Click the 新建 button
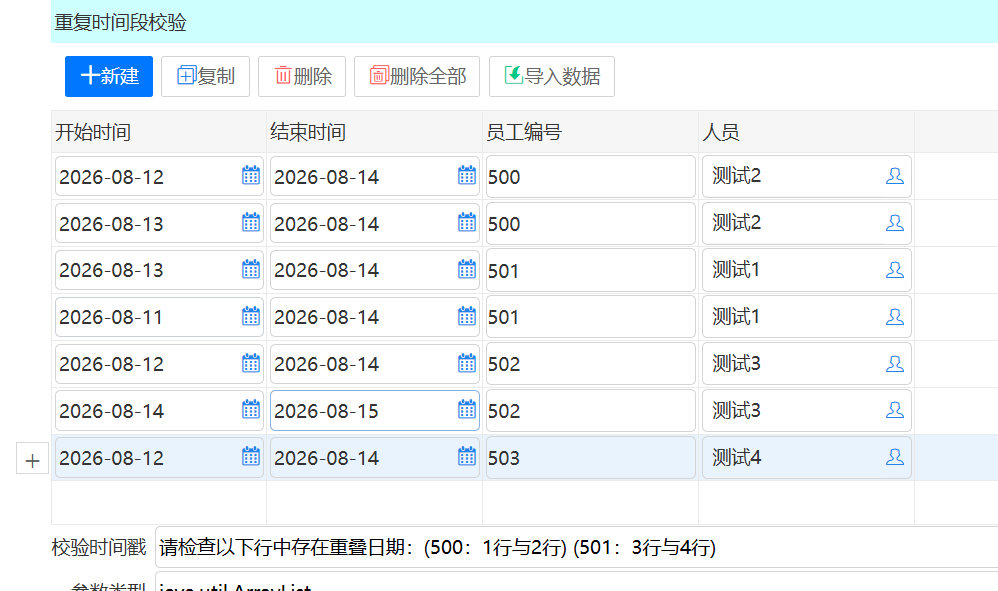 click(x=109, y=76)
